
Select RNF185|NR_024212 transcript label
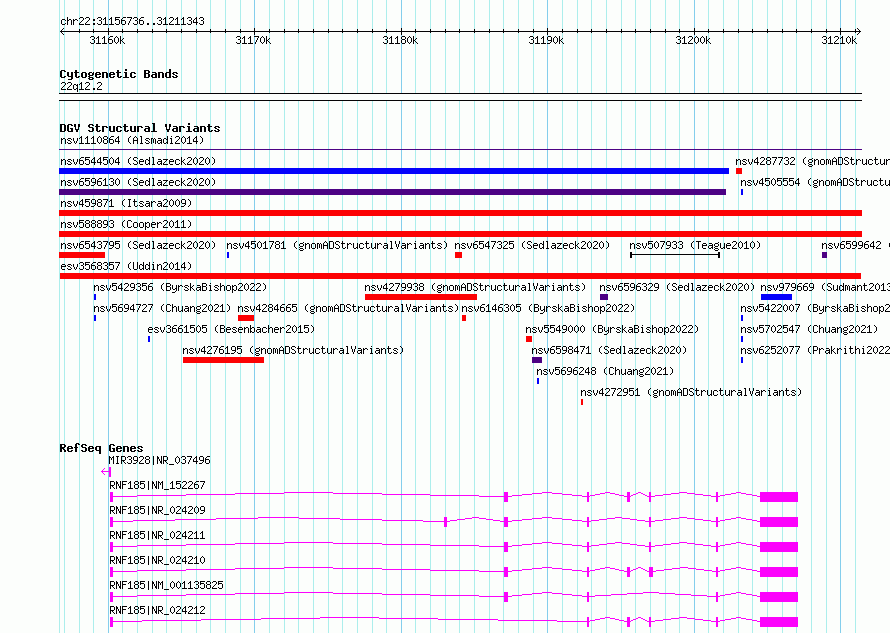tap(157, 610)
